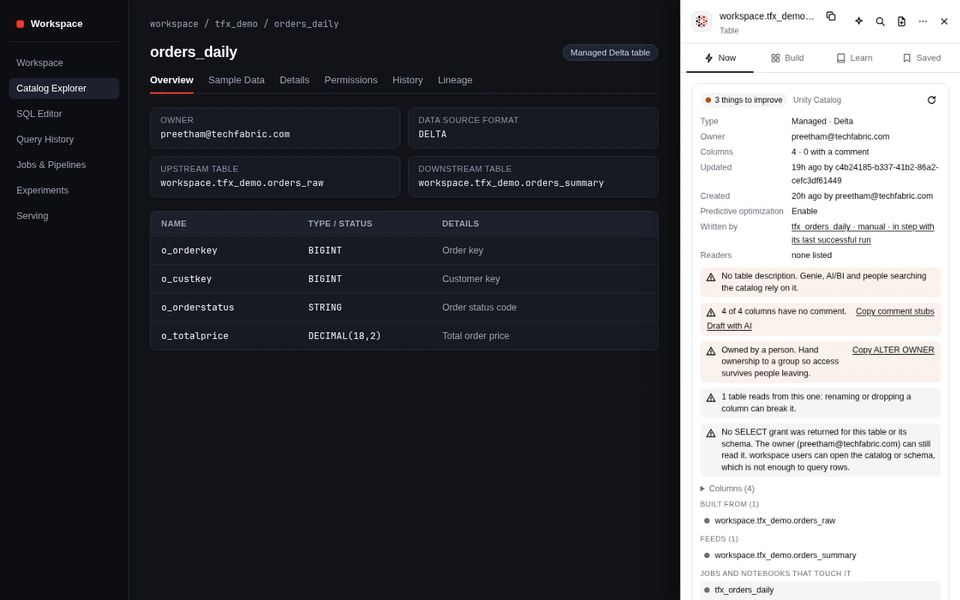Open Workspace in the left sidebar
The image size is (960, 600).
coord(64,63)
